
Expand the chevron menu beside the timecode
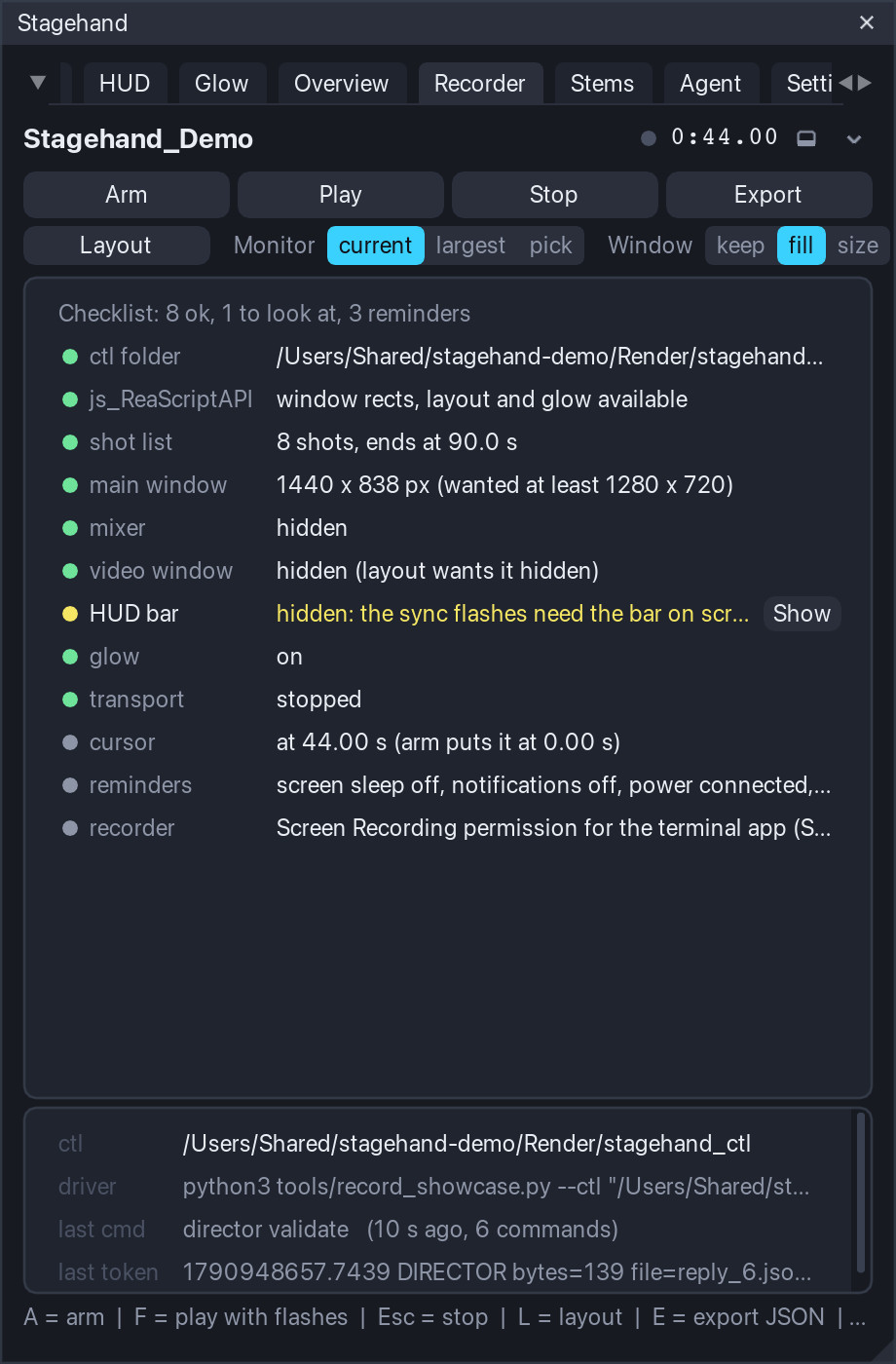pos(854,139)
